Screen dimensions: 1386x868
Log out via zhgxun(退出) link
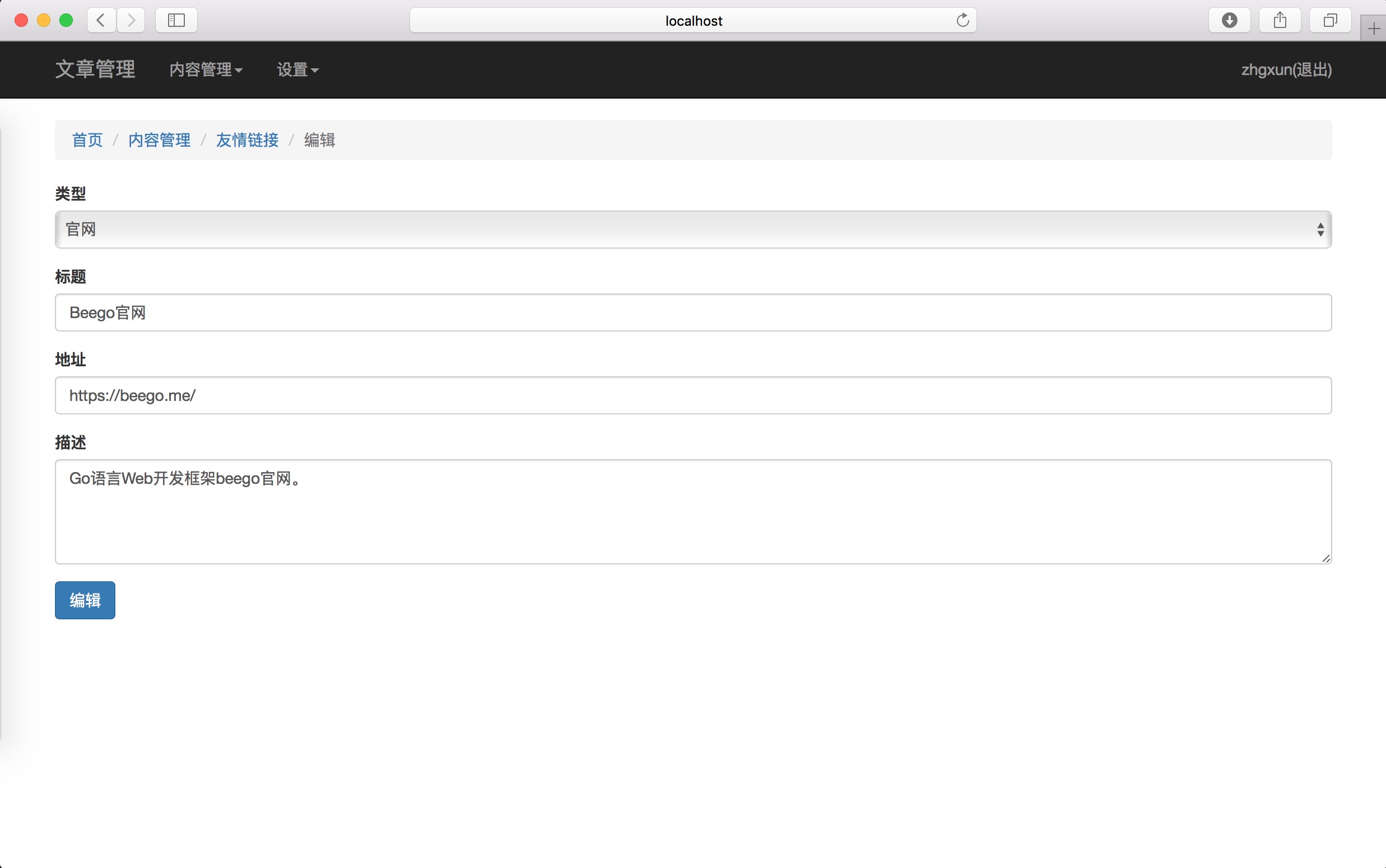click(x=1286, y=70)
